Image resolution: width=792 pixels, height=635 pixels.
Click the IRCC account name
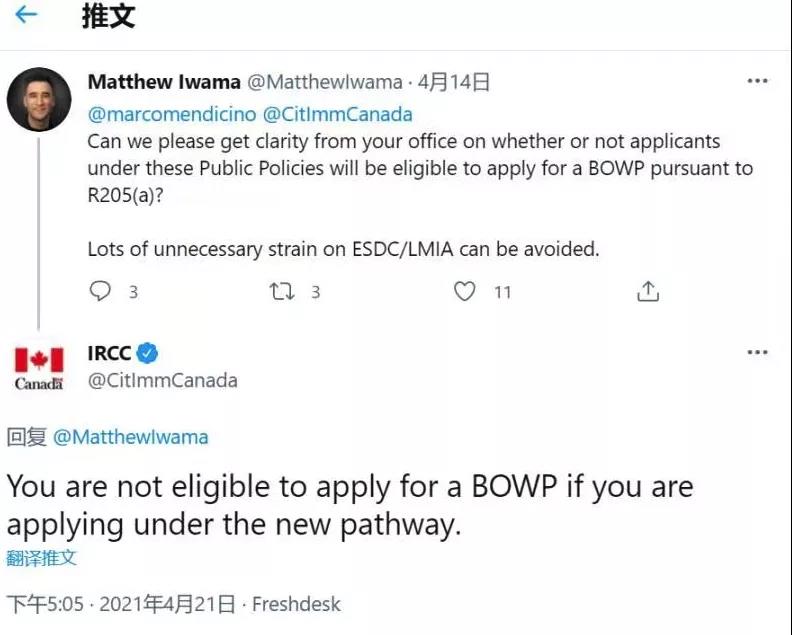109,352
